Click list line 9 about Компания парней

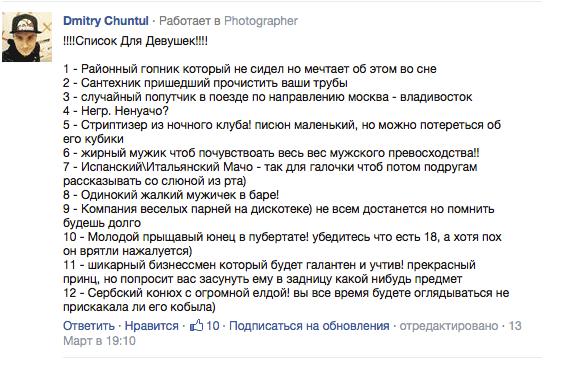pos(279,216)
